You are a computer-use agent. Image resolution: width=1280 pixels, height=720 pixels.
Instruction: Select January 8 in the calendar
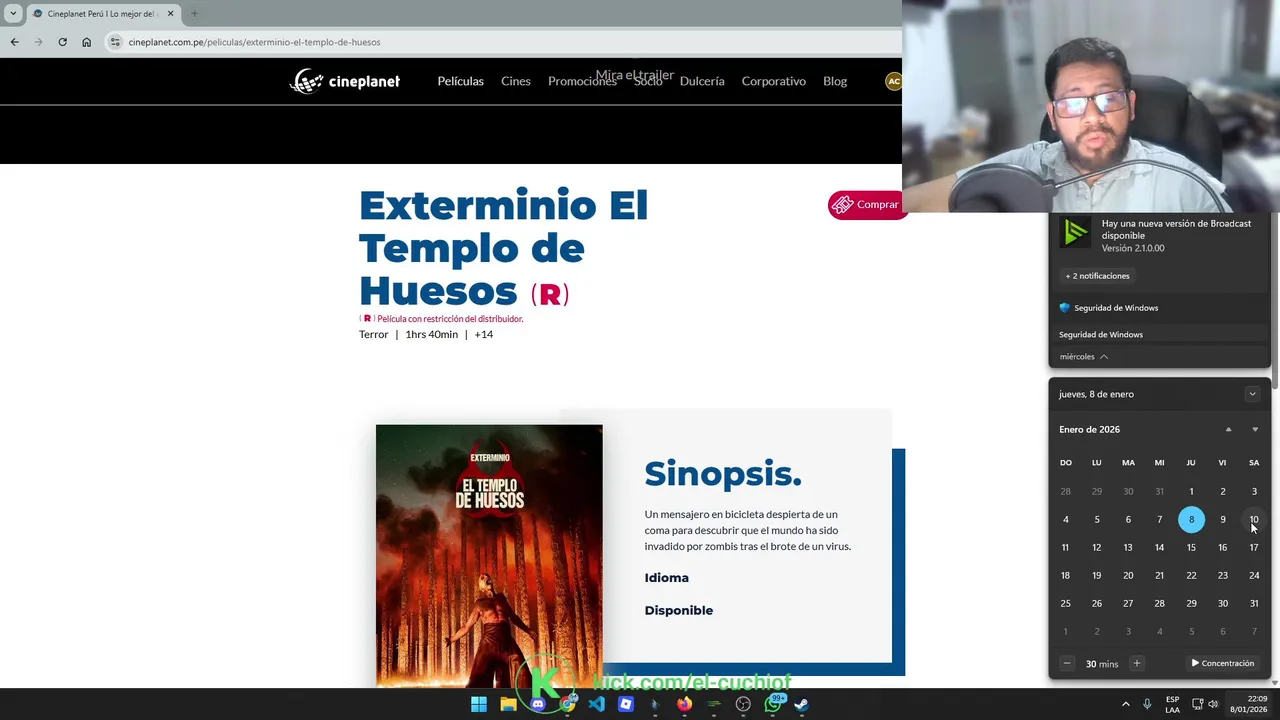point(1191,519)
